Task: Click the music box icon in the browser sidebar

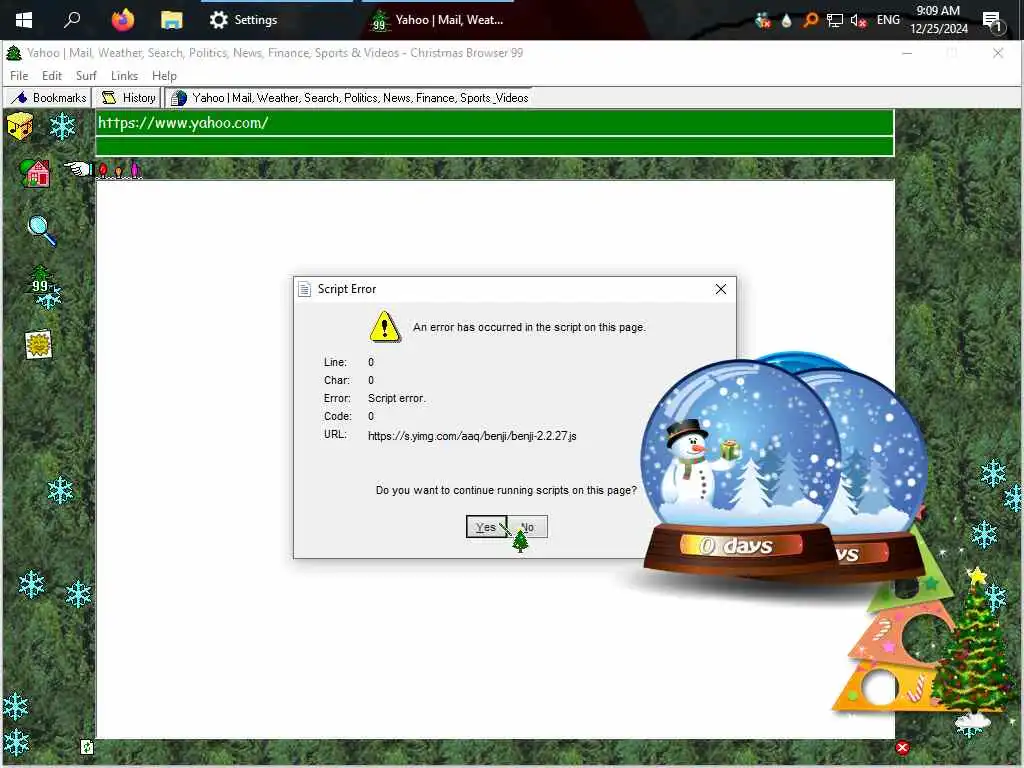Action: (20, 125)
